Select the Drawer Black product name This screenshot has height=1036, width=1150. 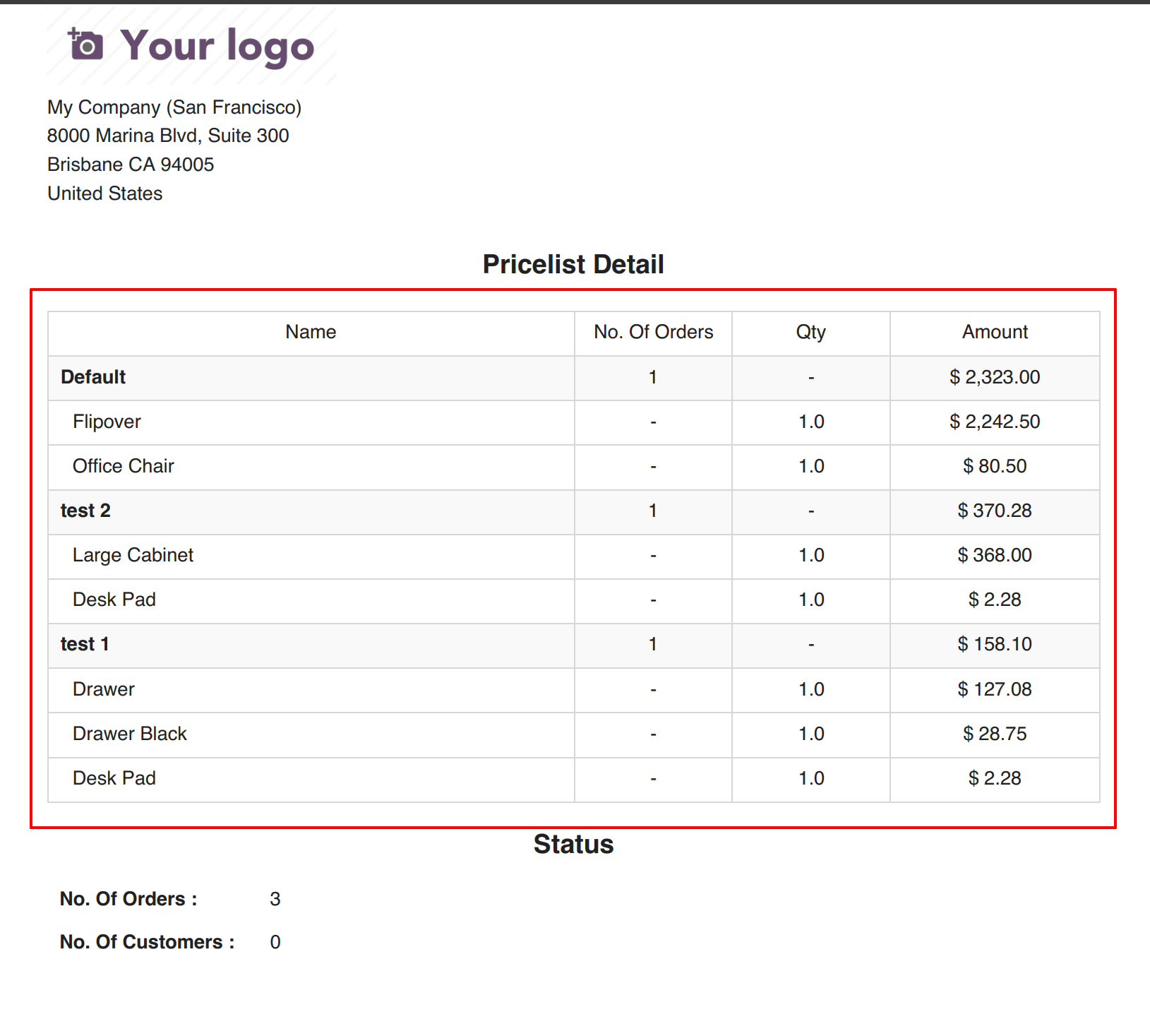click(x=130, y=734)
